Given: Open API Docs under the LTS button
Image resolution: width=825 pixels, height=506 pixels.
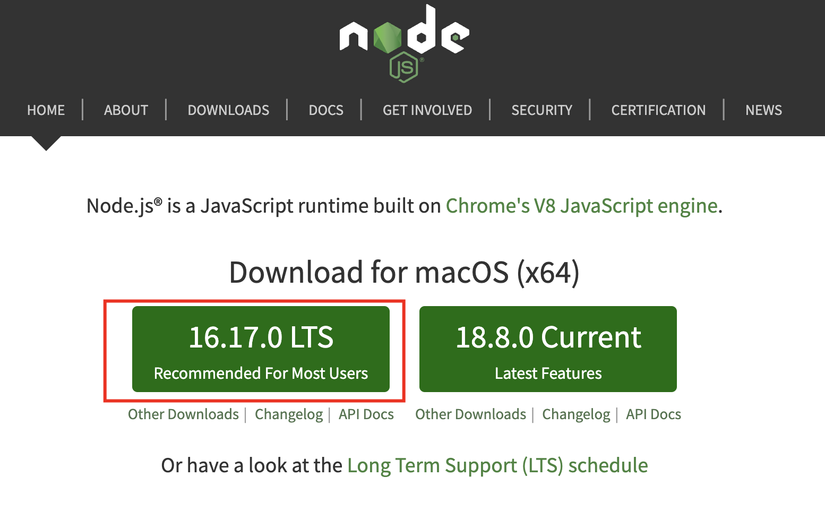Looking at the screenshot, I should pyautogui.click(x=366, y=414).
